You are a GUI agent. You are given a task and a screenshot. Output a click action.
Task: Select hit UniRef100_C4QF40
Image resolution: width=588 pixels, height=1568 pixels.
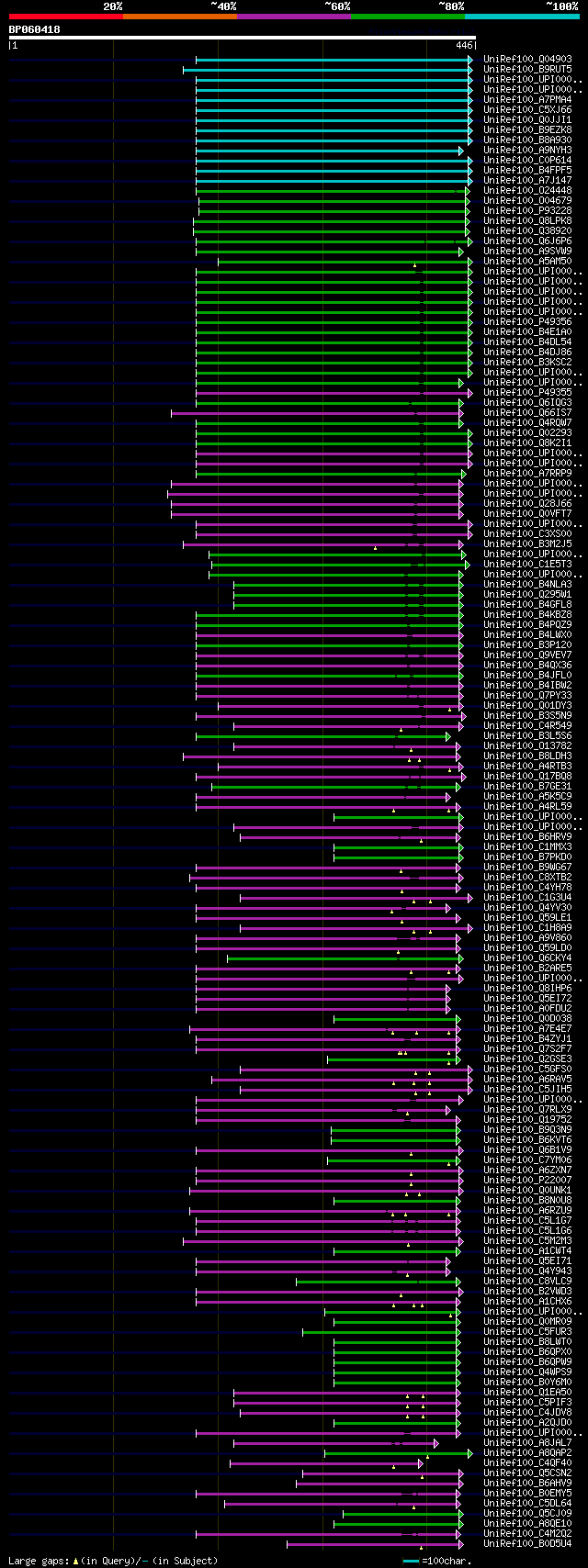pyautogui.click(x=527, y=1463)
